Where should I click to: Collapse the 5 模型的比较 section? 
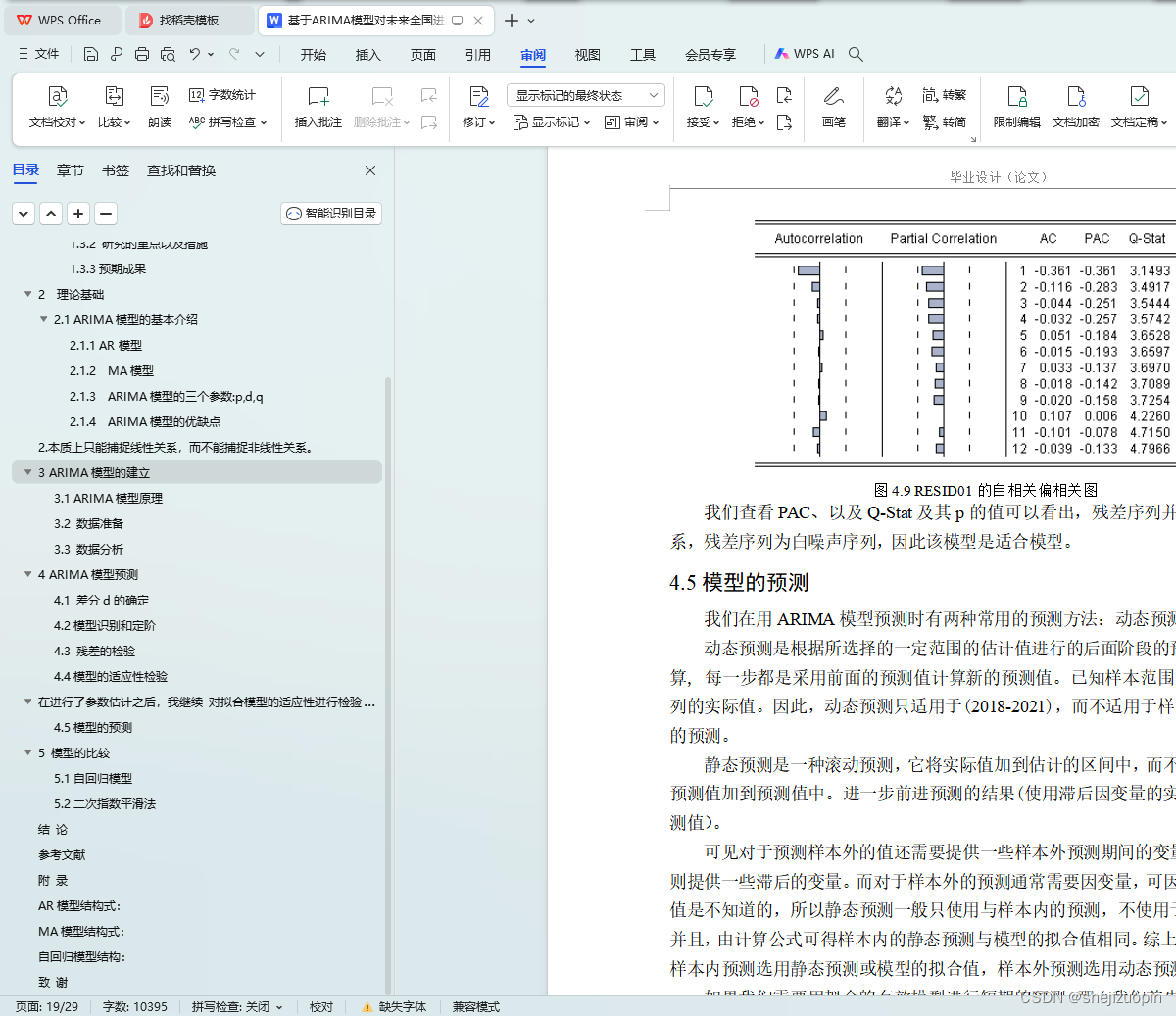click(x=27, y=752)
